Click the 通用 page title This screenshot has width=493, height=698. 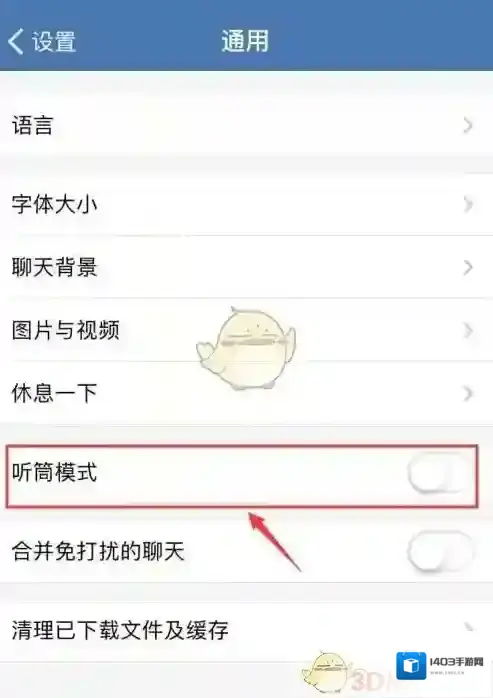(x=245, y=41)
